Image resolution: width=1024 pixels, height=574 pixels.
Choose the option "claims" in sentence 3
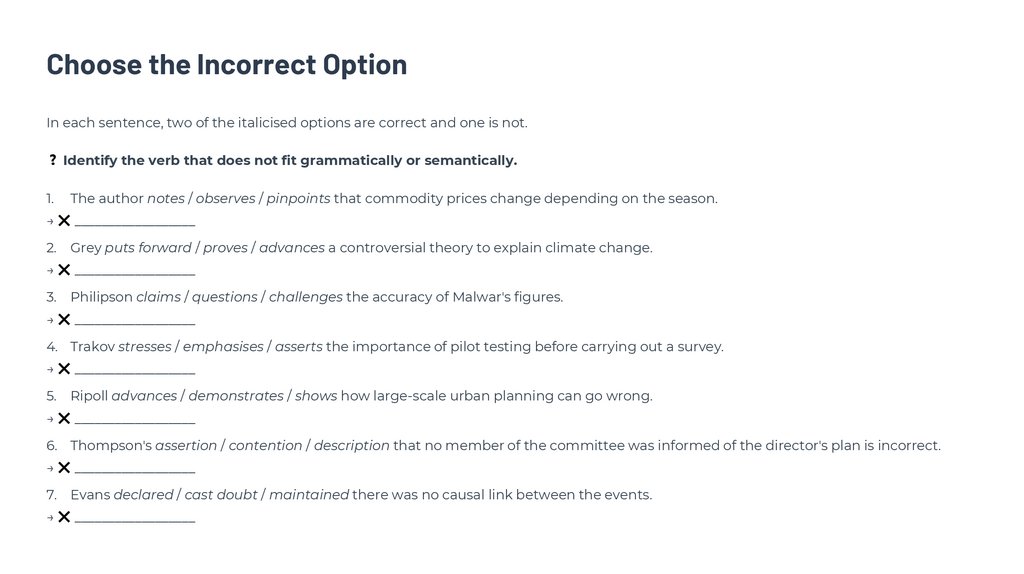point(158,297)
